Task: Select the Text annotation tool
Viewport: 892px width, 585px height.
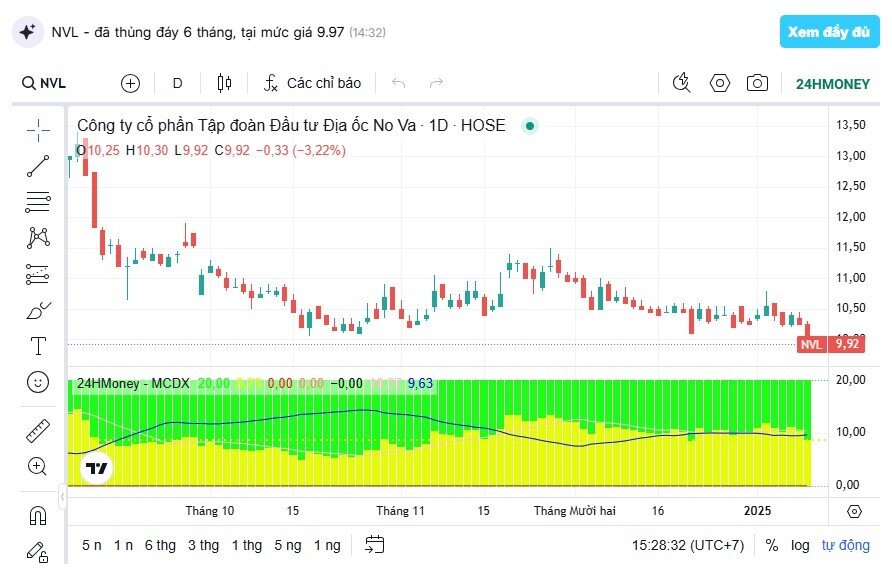Action: pos(38,346)
